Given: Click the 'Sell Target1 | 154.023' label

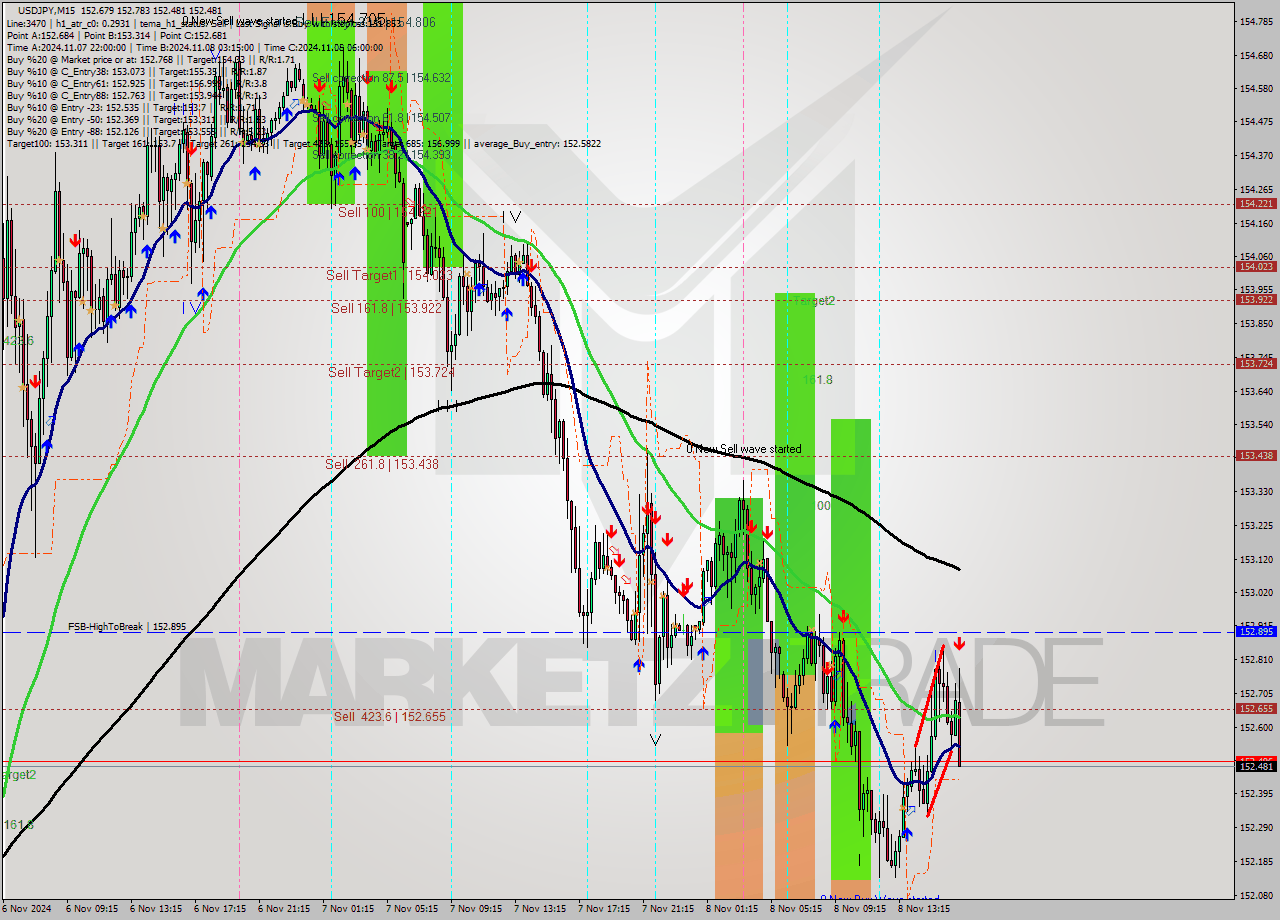Looking at the screenshot, I should pyautogui.click(x=389, y=274).
